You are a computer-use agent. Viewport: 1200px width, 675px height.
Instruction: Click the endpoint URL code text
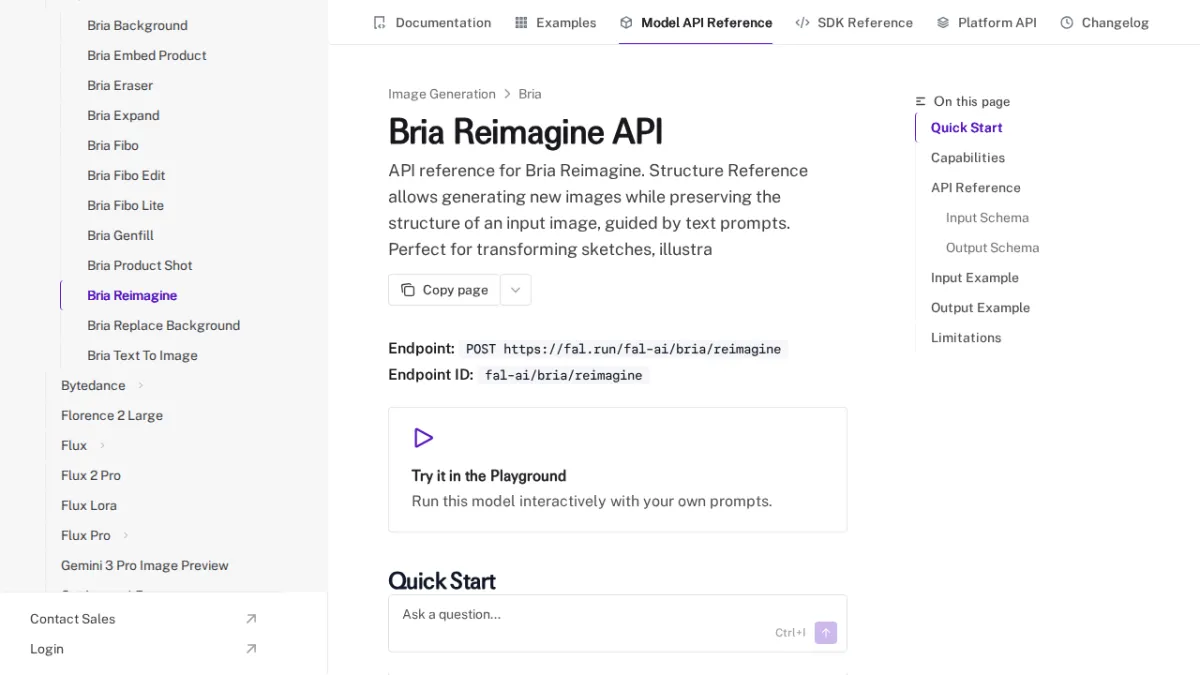[623, 349]
